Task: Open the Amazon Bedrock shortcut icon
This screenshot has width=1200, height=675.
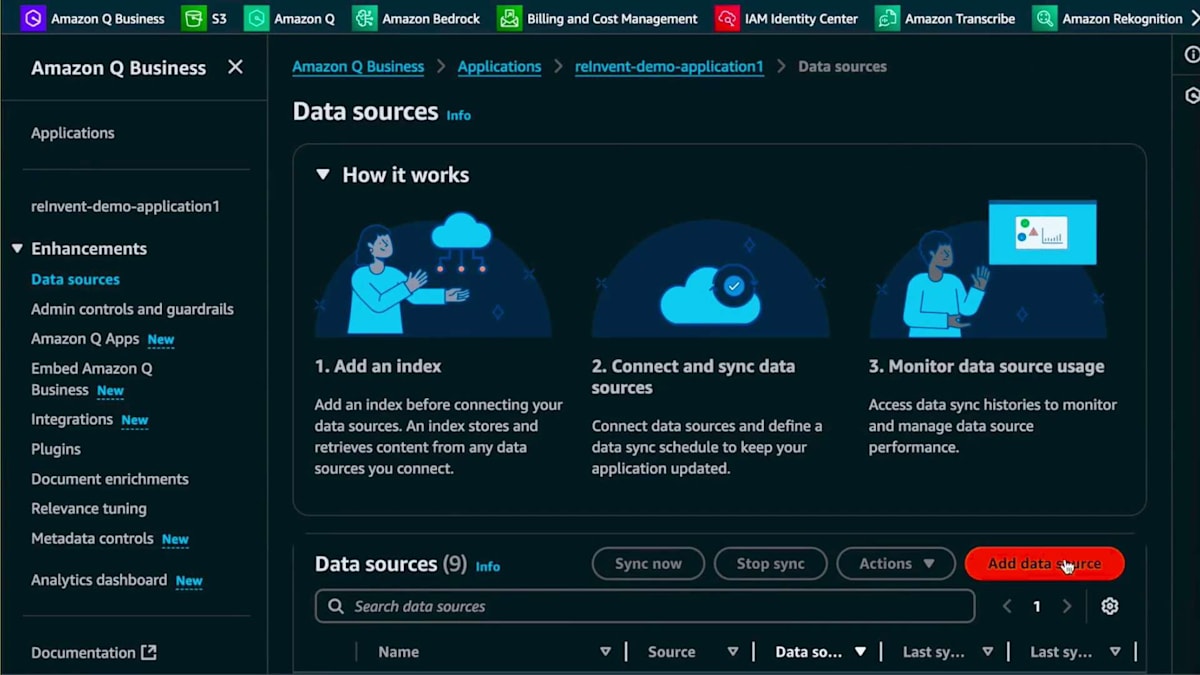Action: tap(365, 18)
